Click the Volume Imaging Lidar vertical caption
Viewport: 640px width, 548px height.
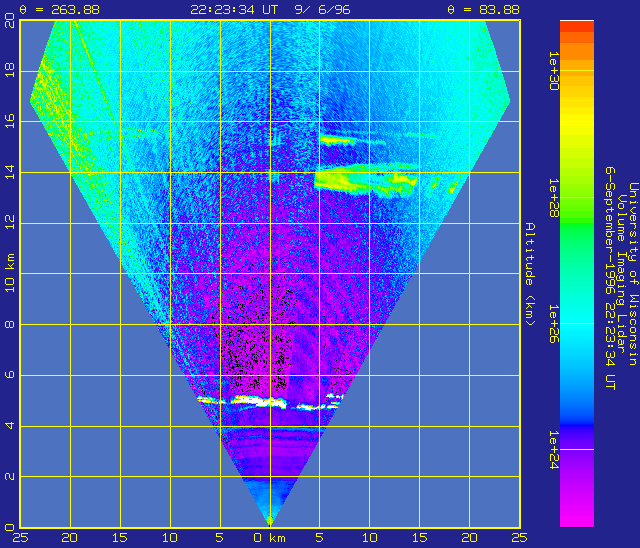pos(621,274)
